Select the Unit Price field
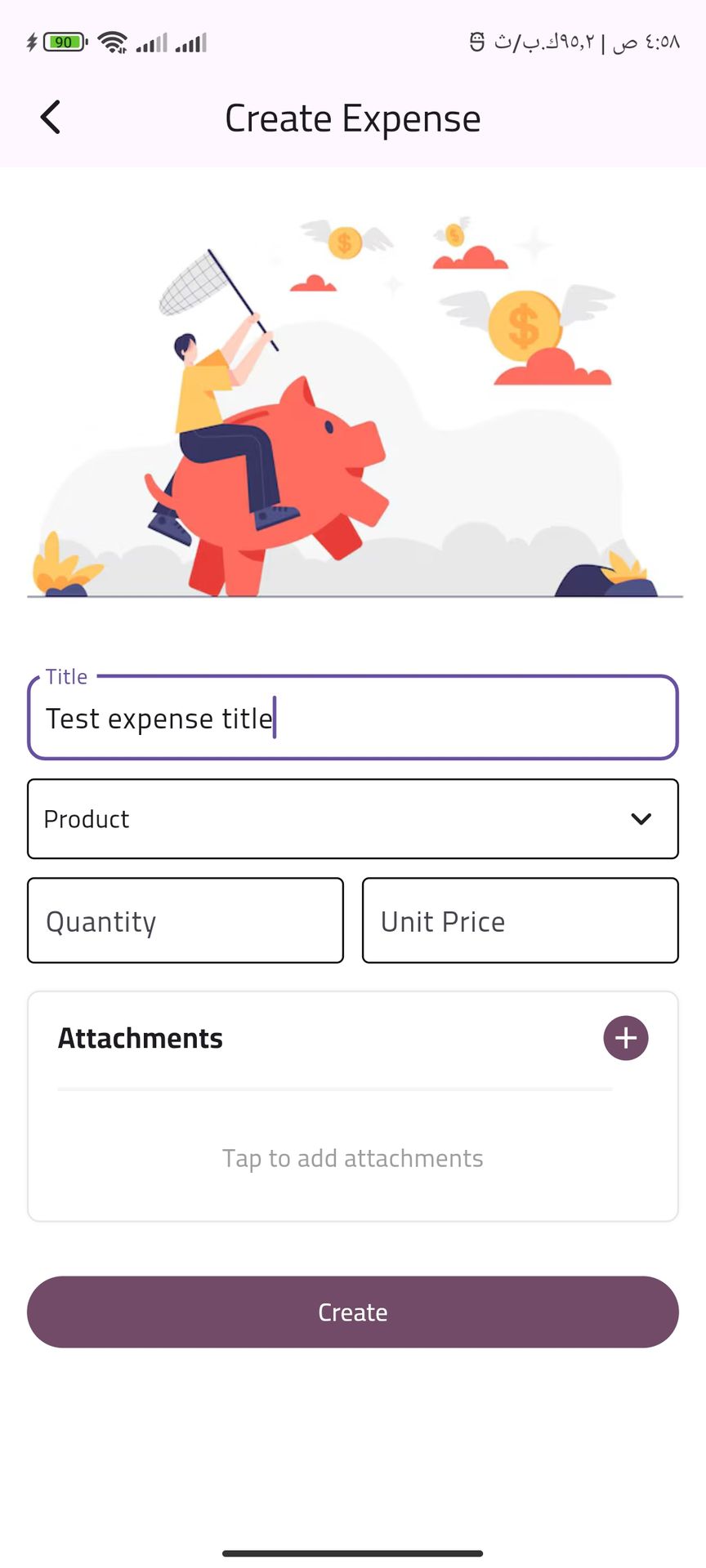 point(521,921)
